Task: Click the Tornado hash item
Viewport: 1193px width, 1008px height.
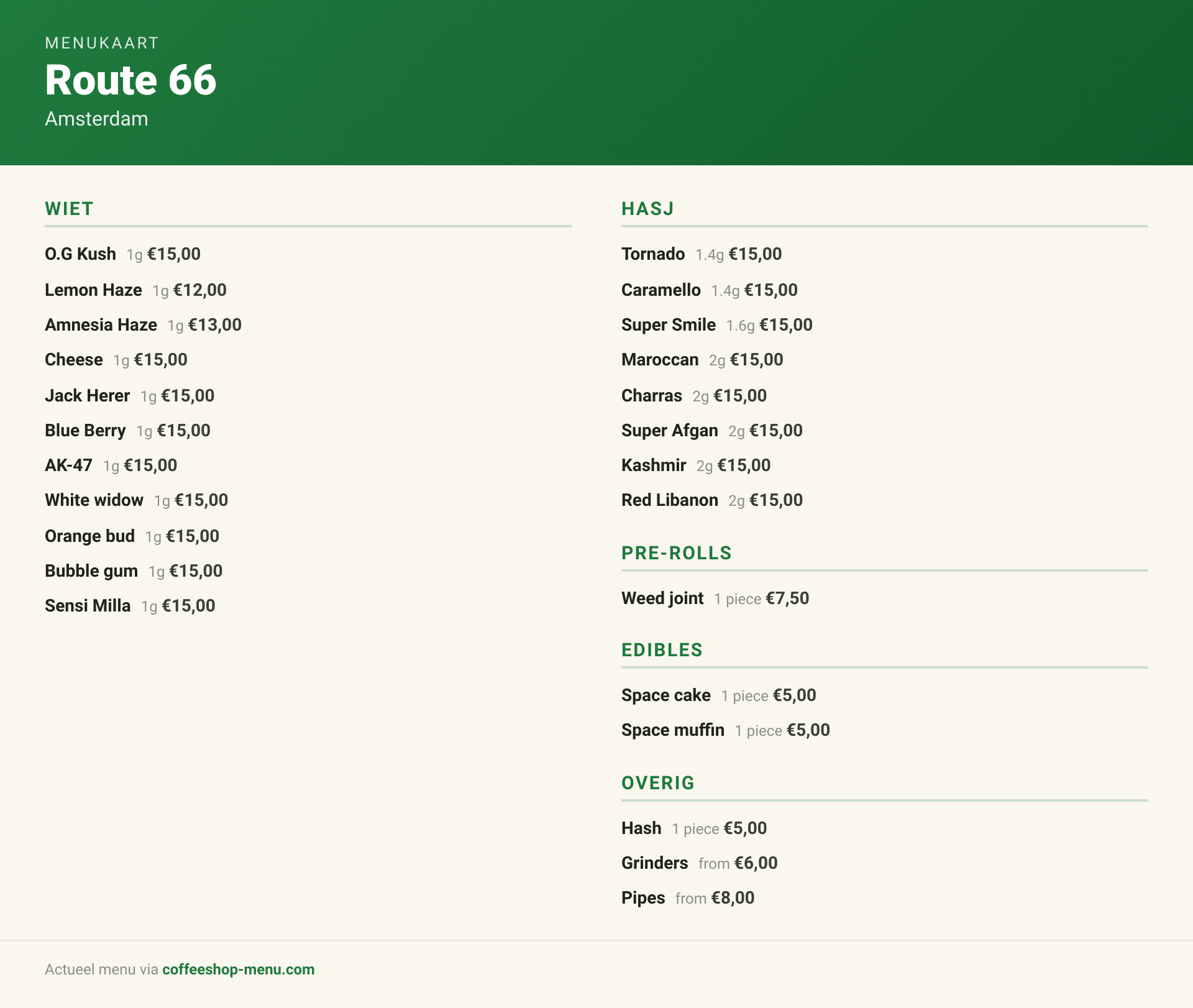Action: tap(702, 254)
